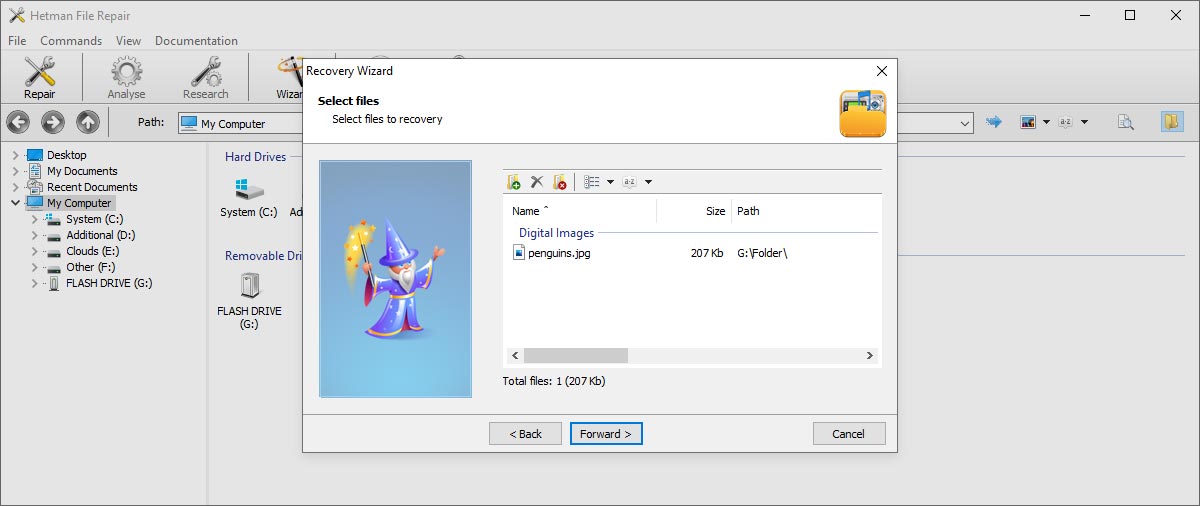Click the Research toolbar icon
1200x506 pixels.
[205, 77]
